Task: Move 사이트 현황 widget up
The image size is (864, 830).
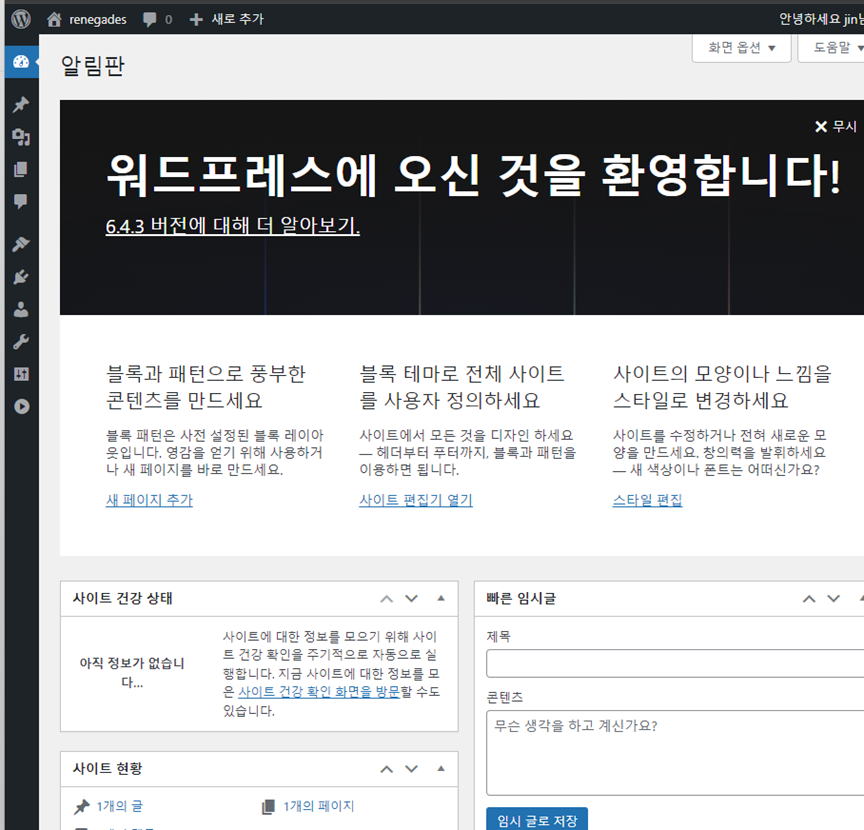Action: click(387, 769)
